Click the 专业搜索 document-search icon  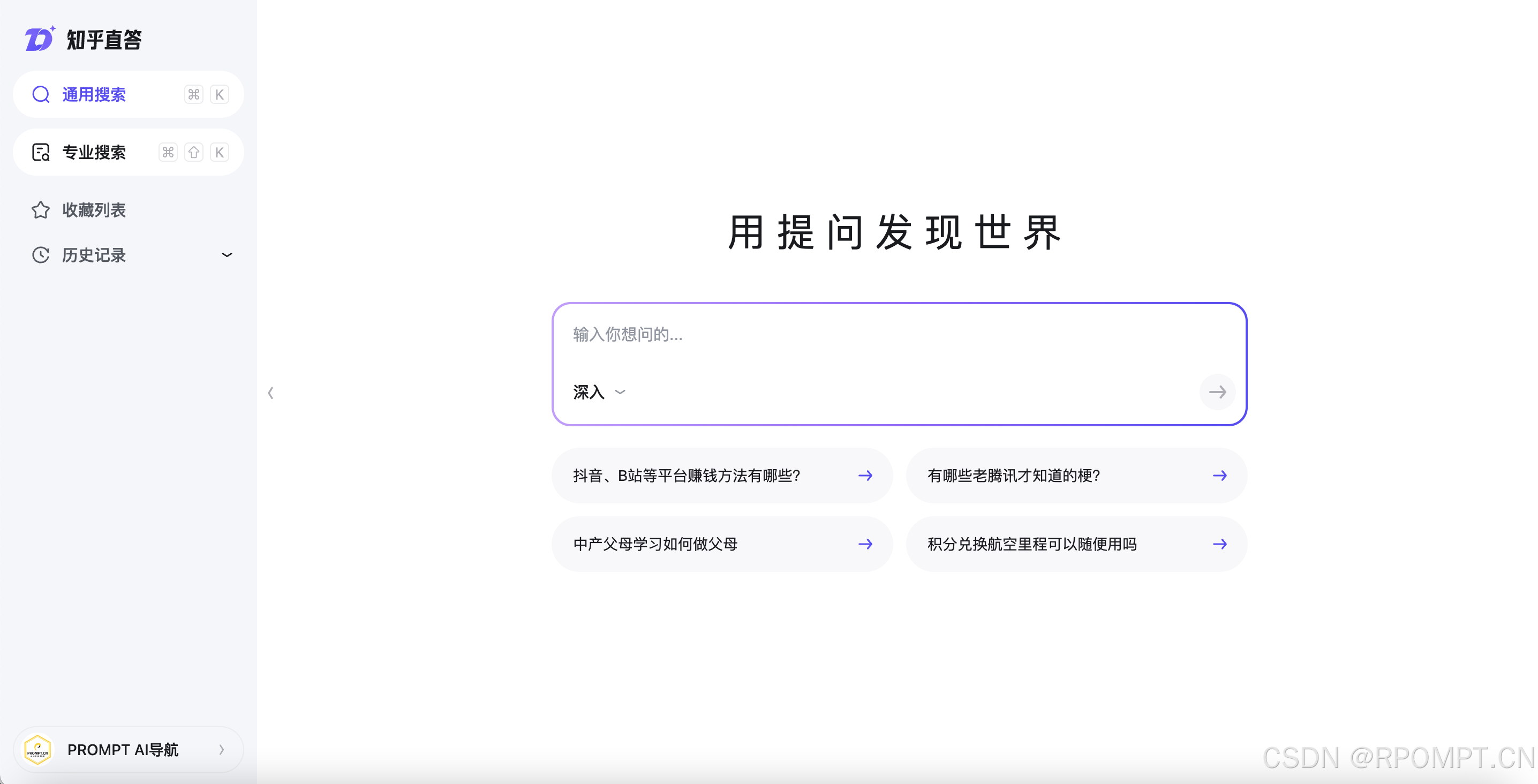(41, 152)
